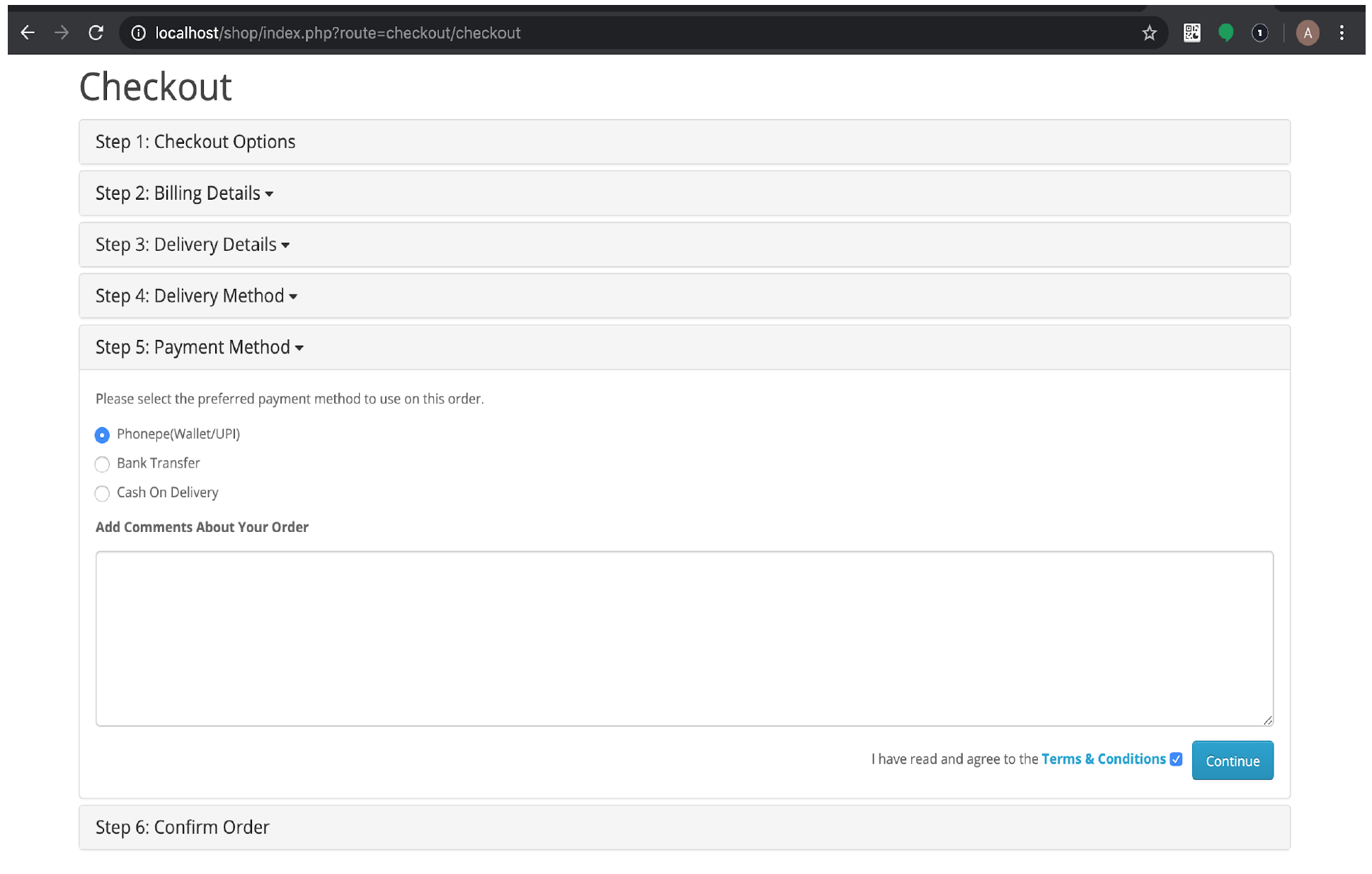The width and height of the screenshot is (1372, 874).
Task: Click into the order comments text area
Action: pyautogui.click(x=684, y=638)
